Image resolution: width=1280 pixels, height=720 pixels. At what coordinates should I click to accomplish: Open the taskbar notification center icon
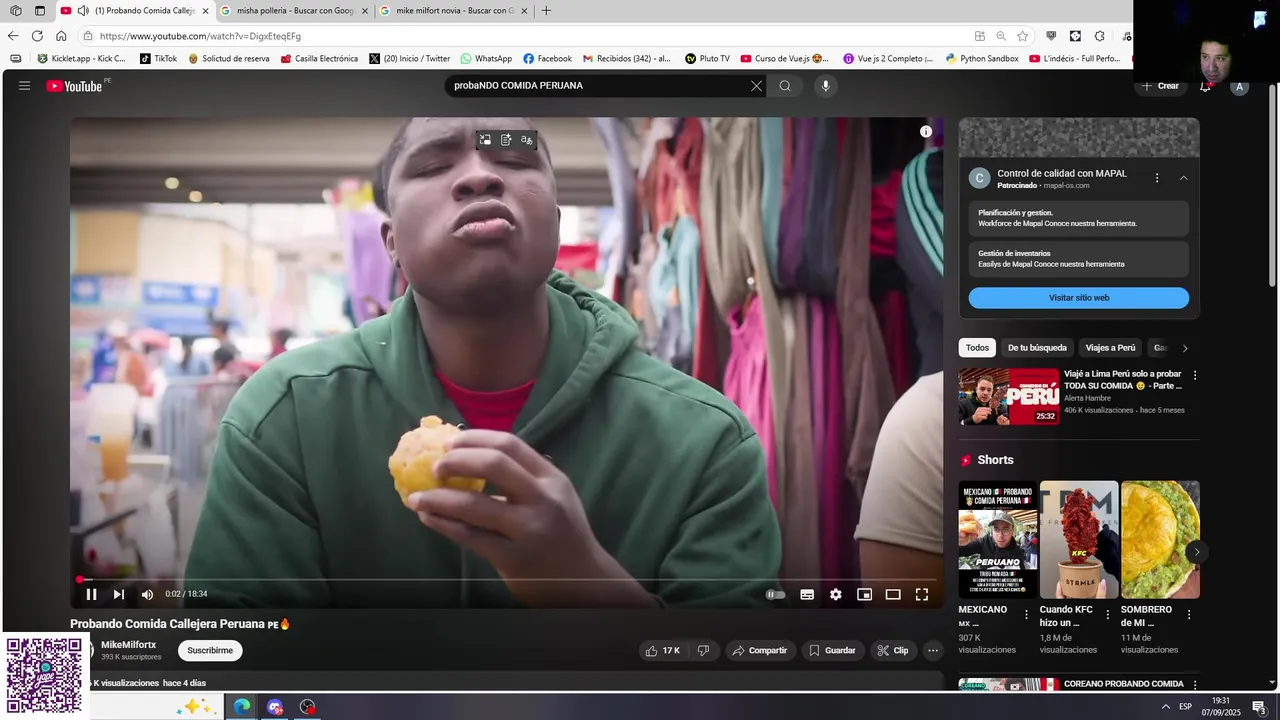point(1259,707)
